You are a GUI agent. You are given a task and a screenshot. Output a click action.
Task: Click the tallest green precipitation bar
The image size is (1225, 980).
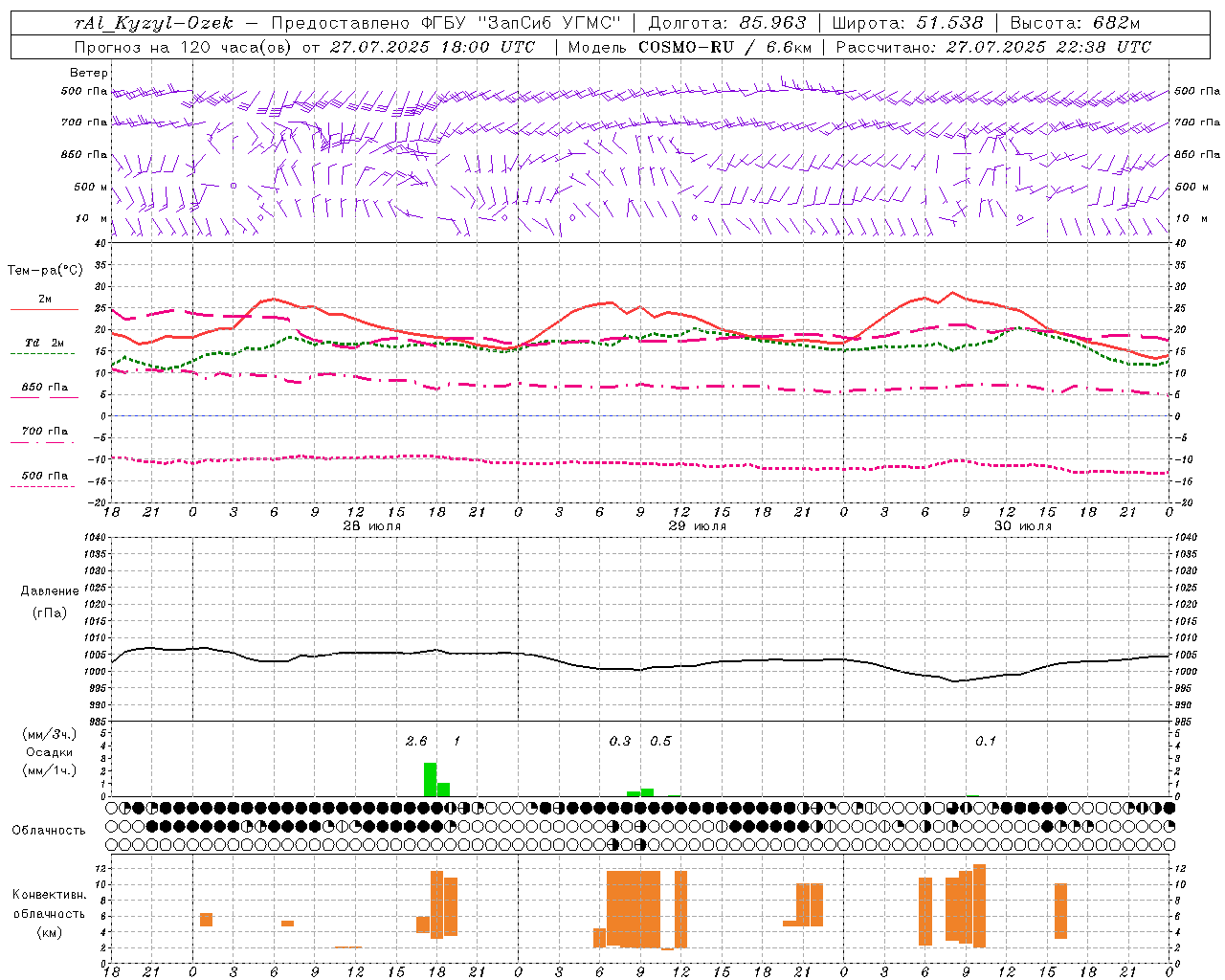pos(430,779)
